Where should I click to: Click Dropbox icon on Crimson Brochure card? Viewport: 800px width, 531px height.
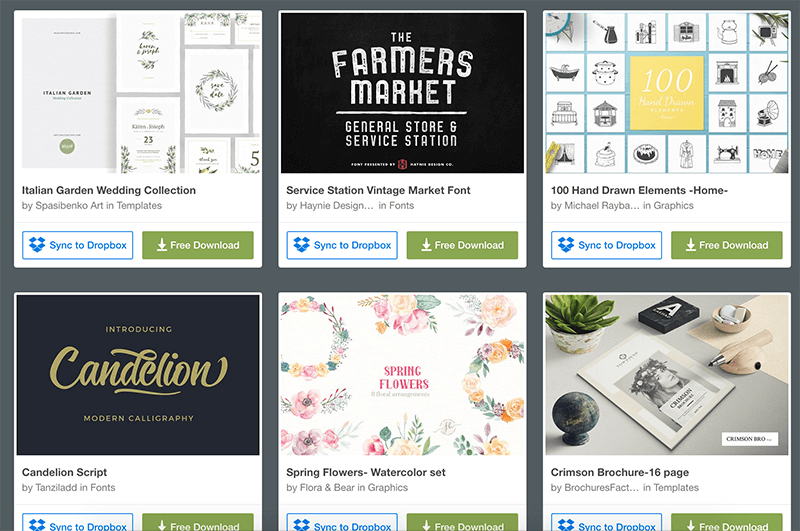[x=566, y=525]
